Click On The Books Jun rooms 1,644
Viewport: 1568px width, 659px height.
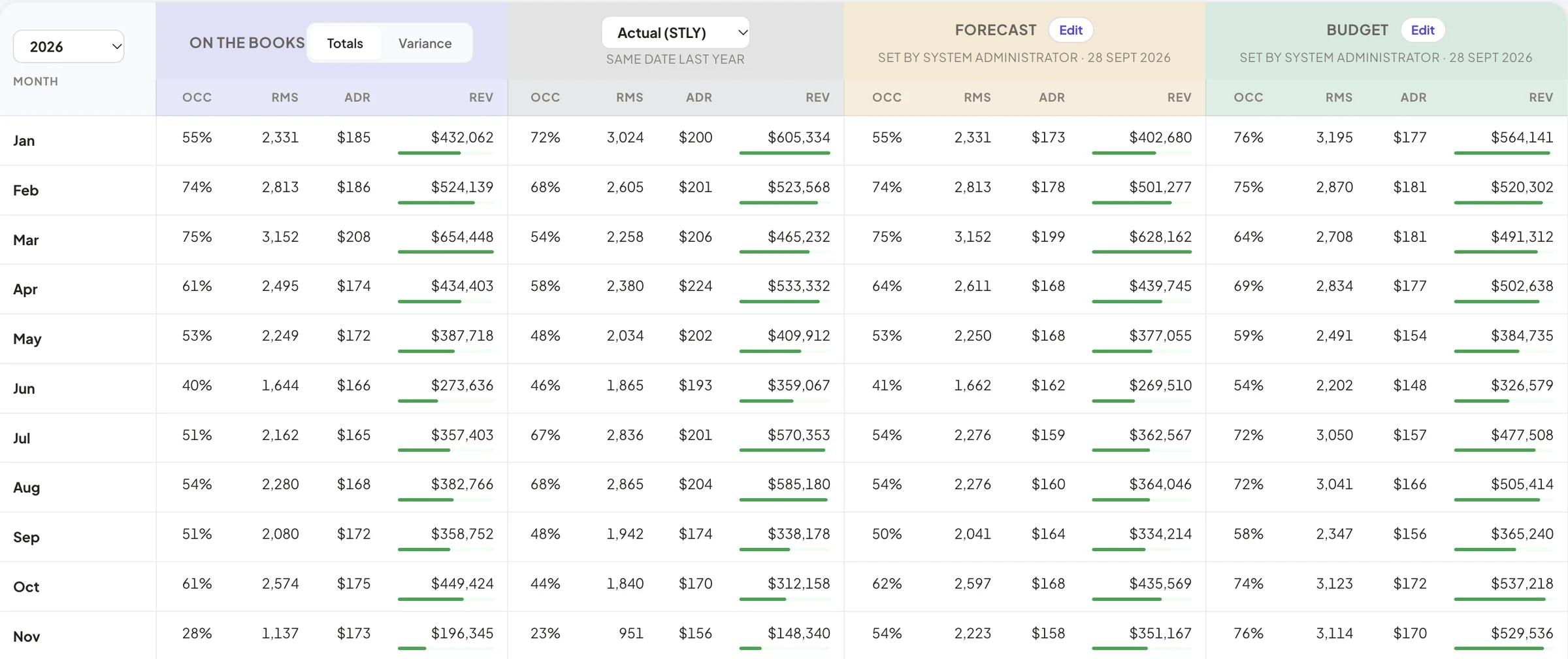[280, 385]
